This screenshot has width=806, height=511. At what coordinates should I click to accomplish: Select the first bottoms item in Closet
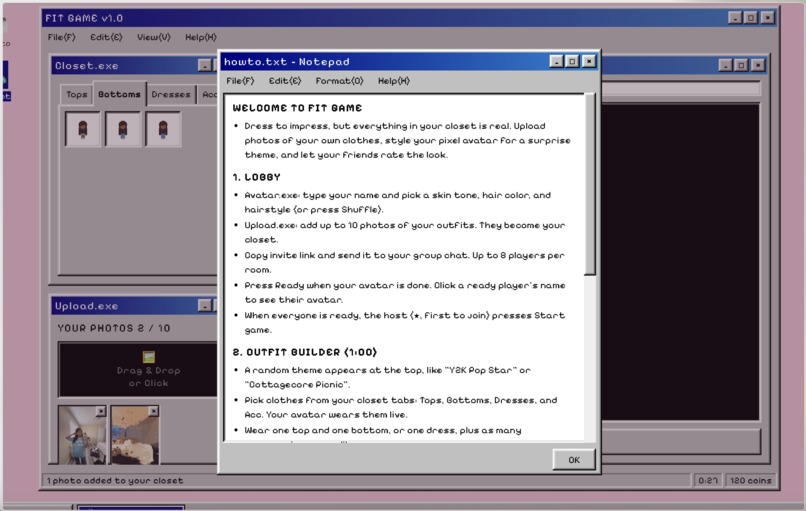83,129
